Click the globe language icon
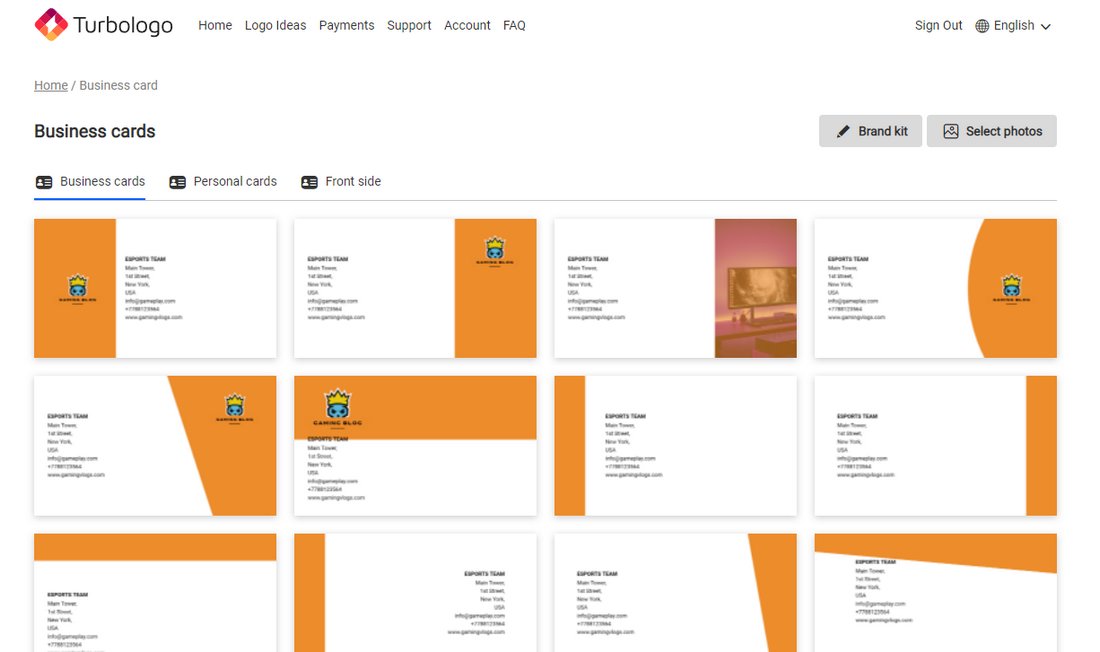The image size is (1100, 652). tap(982, 26)
